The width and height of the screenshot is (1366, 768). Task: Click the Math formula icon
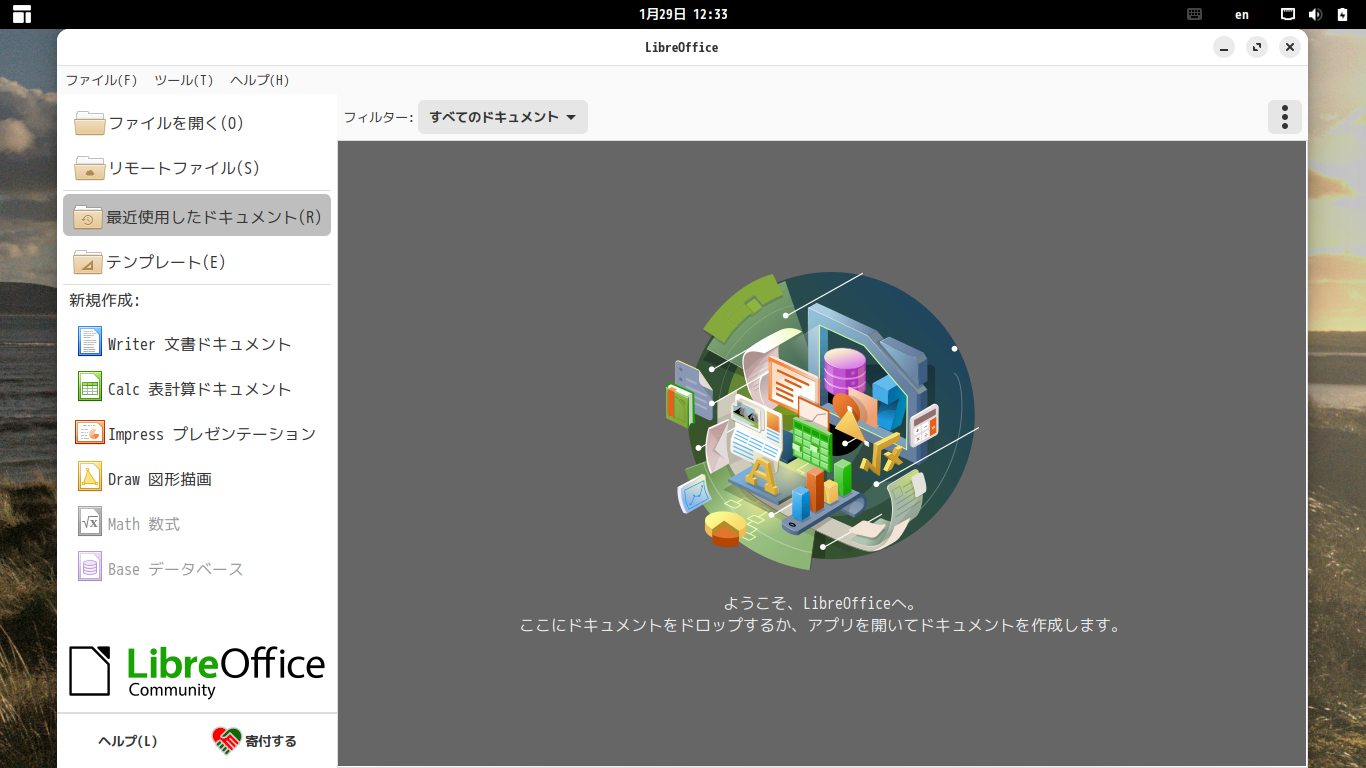click(90, 522)
